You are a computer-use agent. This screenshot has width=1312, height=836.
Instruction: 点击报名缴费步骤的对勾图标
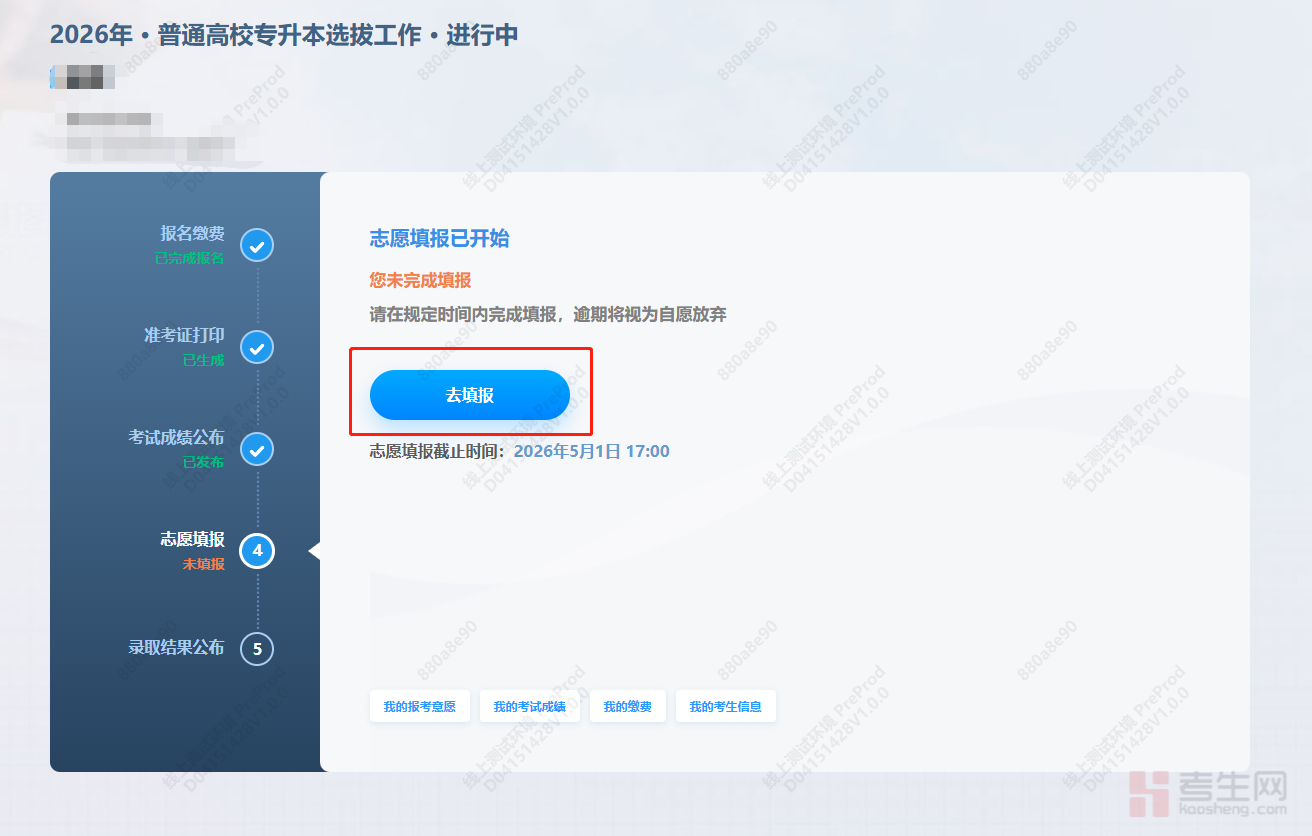point(256,245)
